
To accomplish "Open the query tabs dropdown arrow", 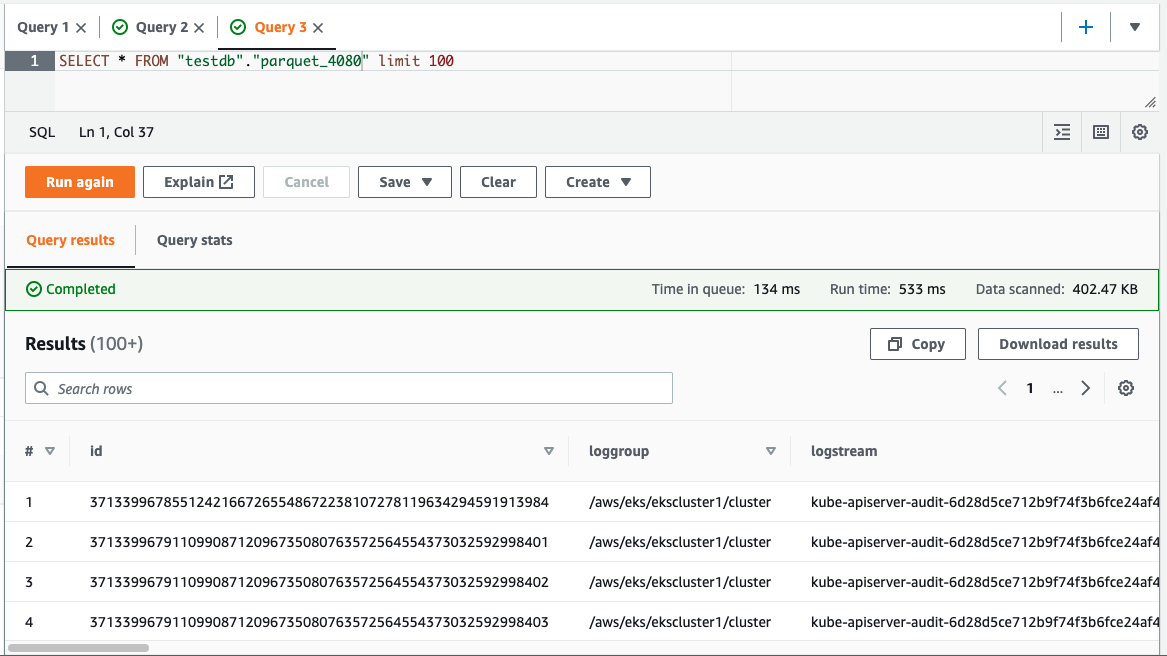I will pos(1135,27).
